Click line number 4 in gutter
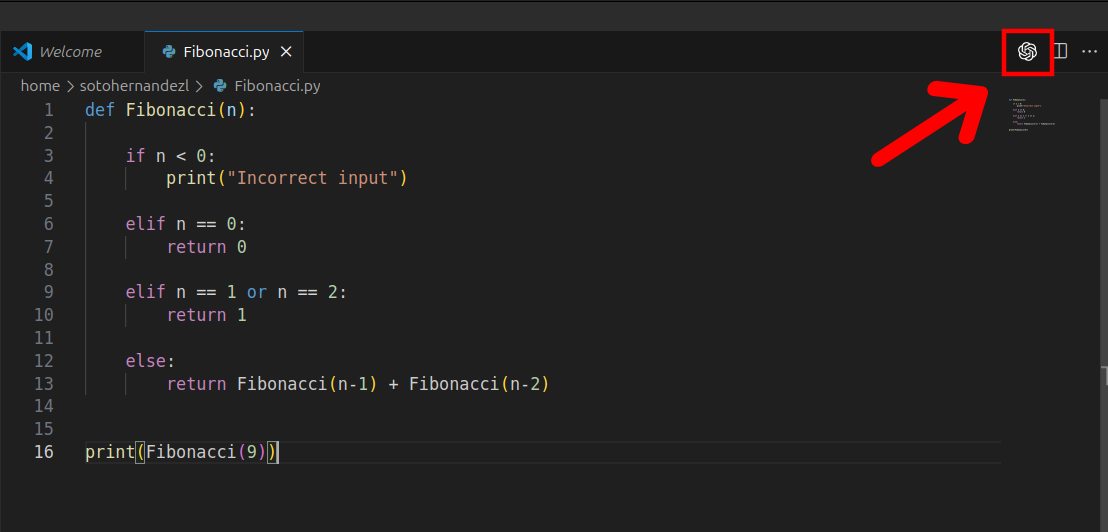Screen dimensions: 1108x532 pos(48,178)
